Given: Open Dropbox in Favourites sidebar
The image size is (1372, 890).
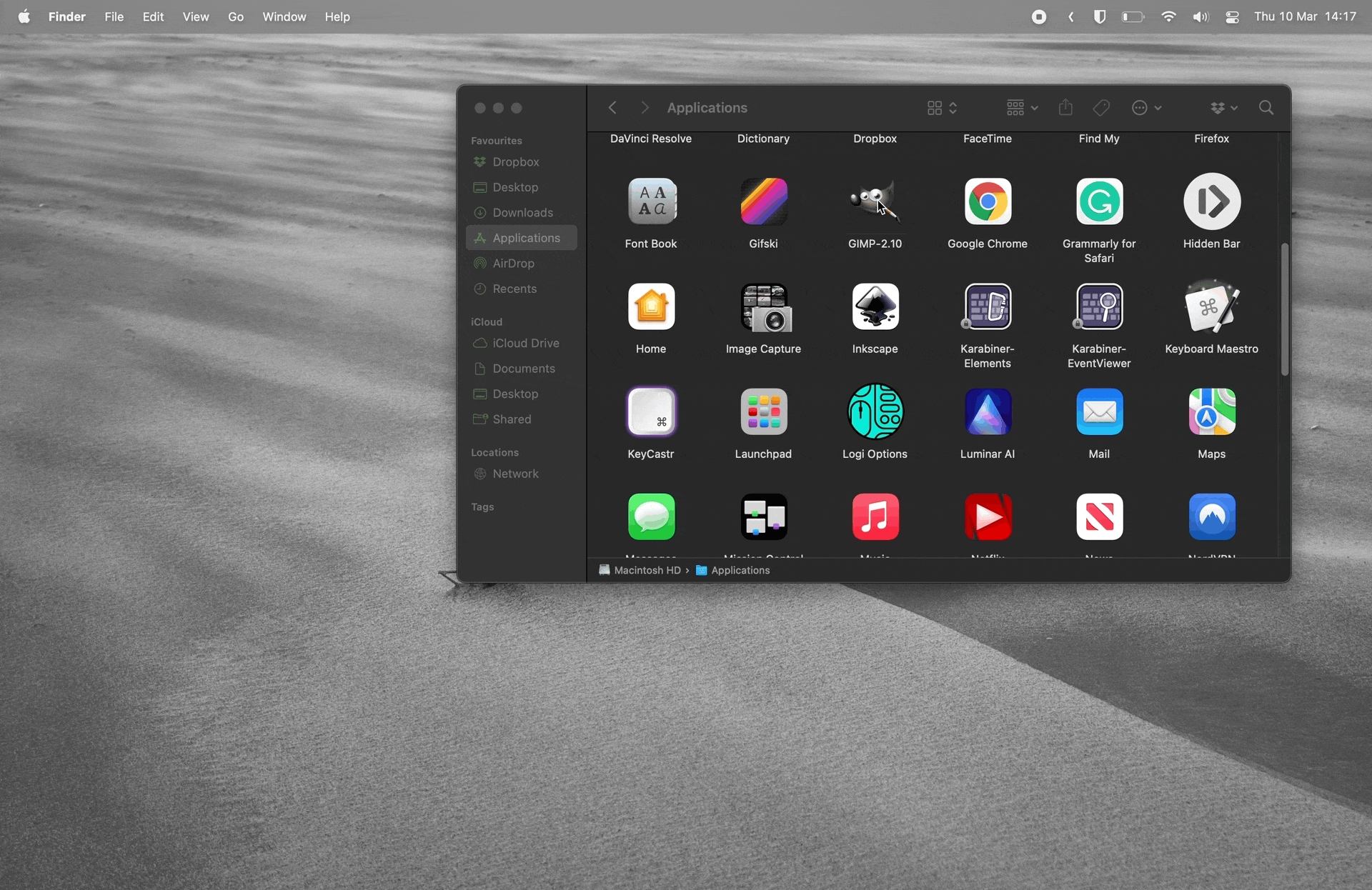Looking at the screenshot, I should [x=521, y=162].
